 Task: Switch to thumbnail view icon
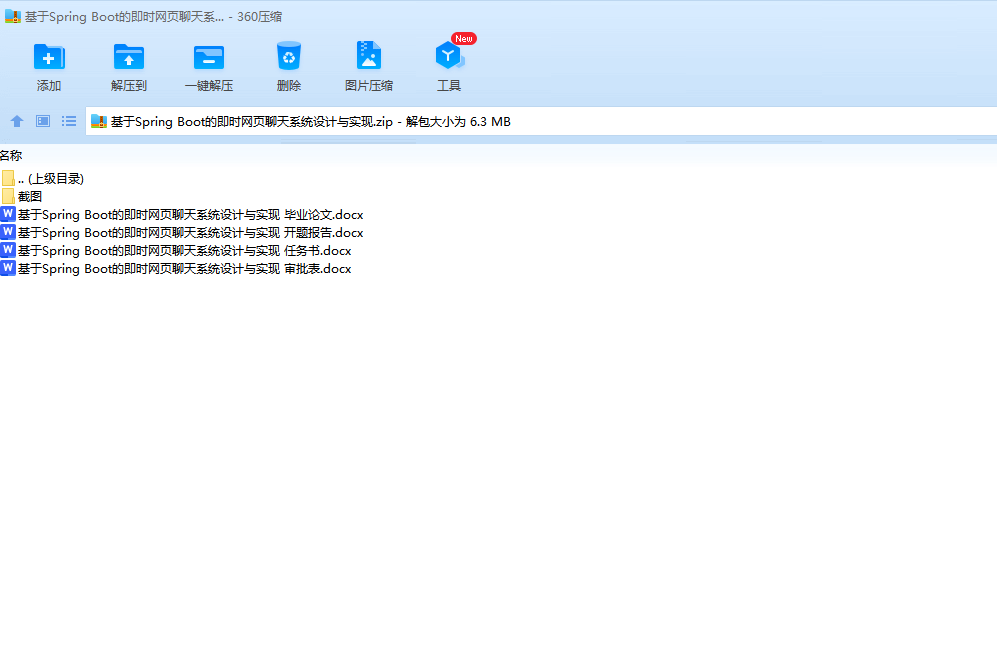point(43,121)
